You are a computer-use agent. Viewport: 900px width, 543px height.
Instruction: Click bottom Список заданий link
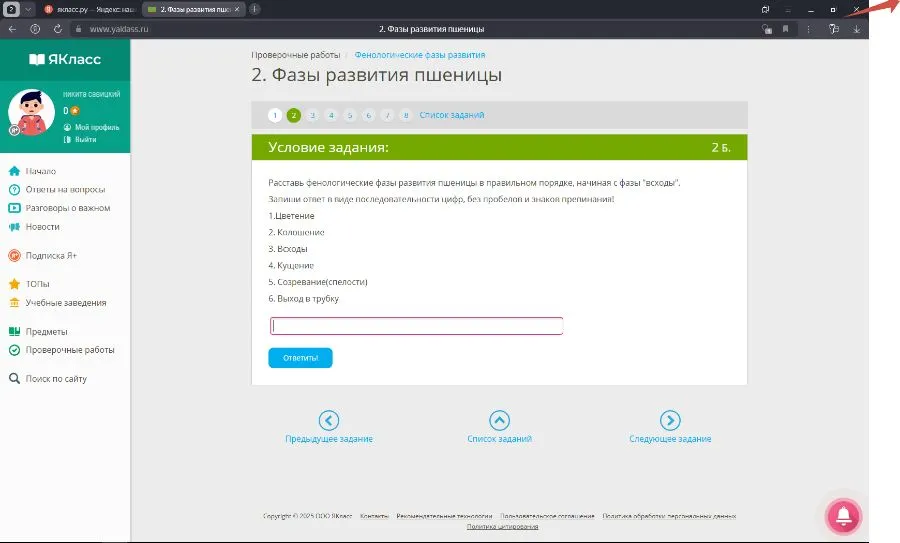tap(499, 439)
